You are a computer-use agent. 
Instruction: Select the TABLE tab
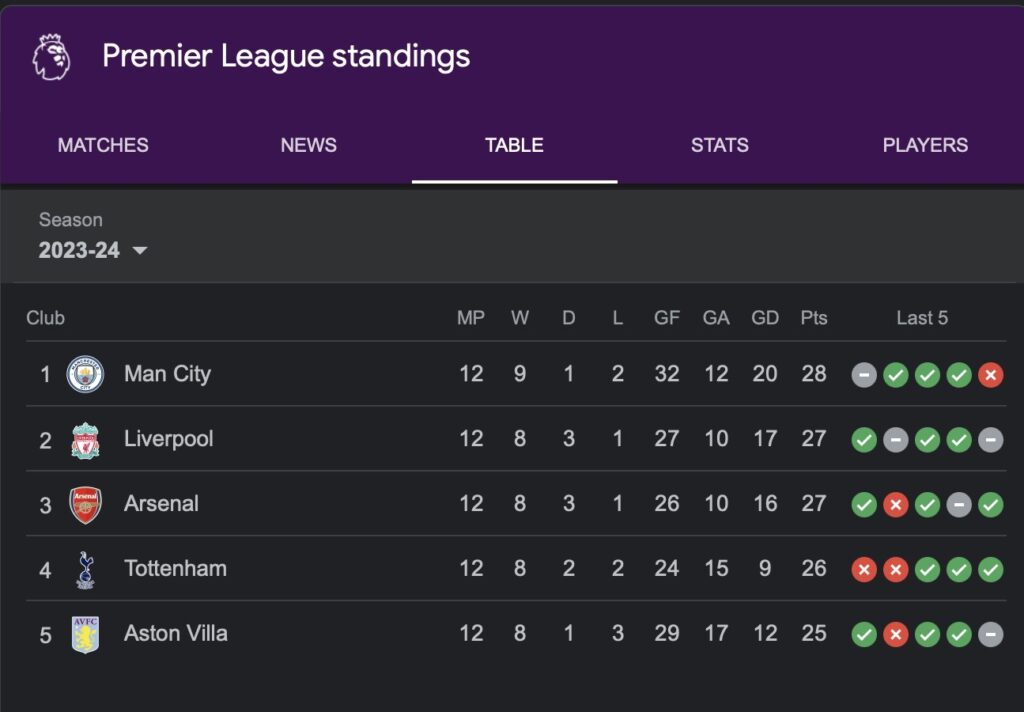514,145
